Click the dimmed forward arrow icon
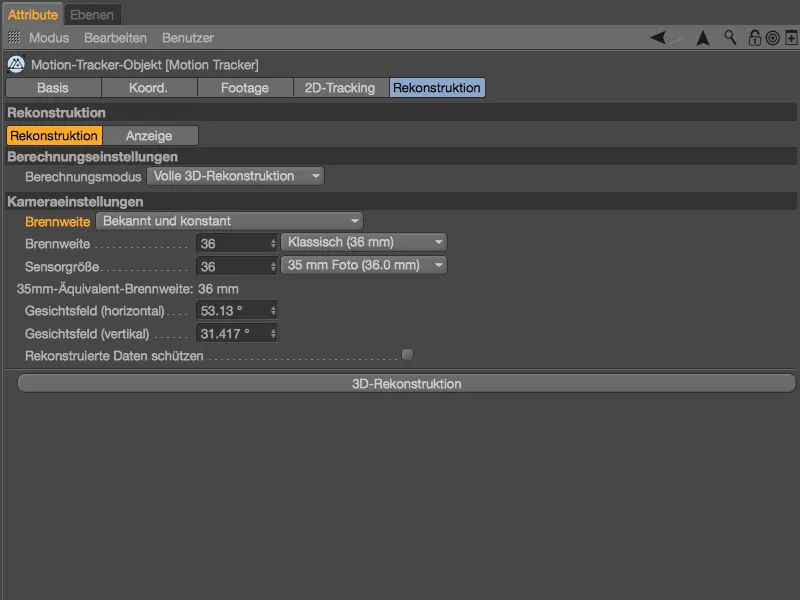 click(x=676, y=38)
